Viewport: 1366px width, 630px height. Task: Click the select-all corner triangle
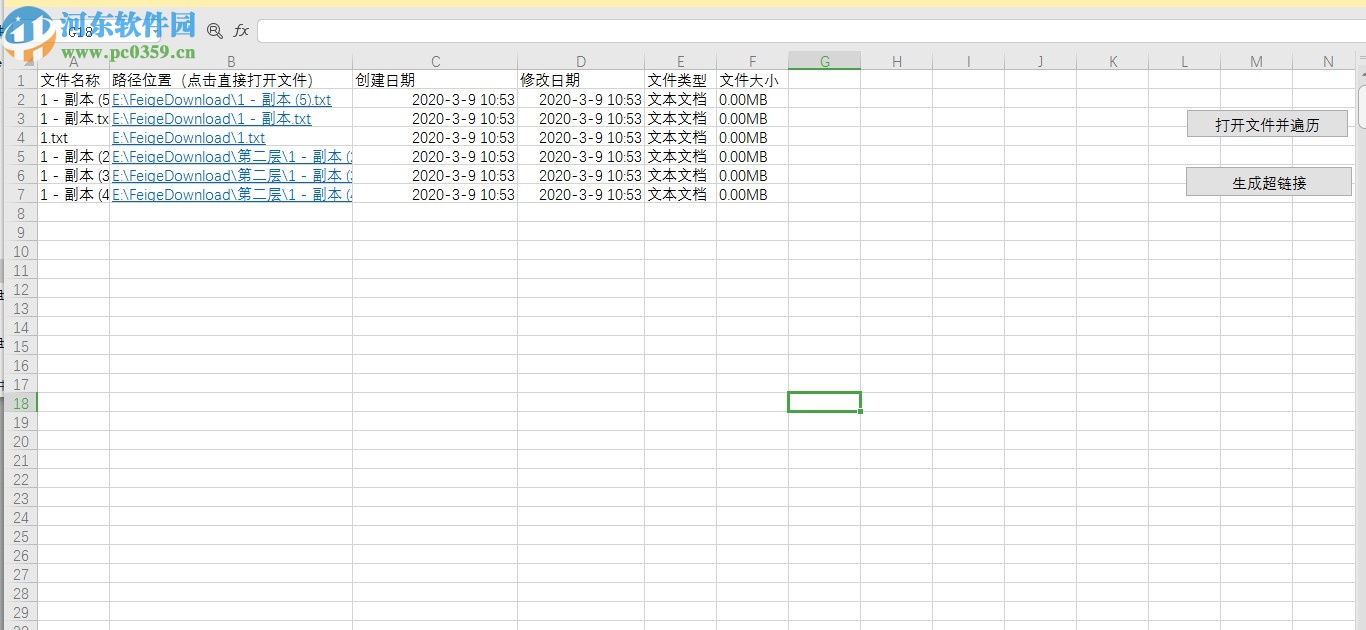(29, 61)
